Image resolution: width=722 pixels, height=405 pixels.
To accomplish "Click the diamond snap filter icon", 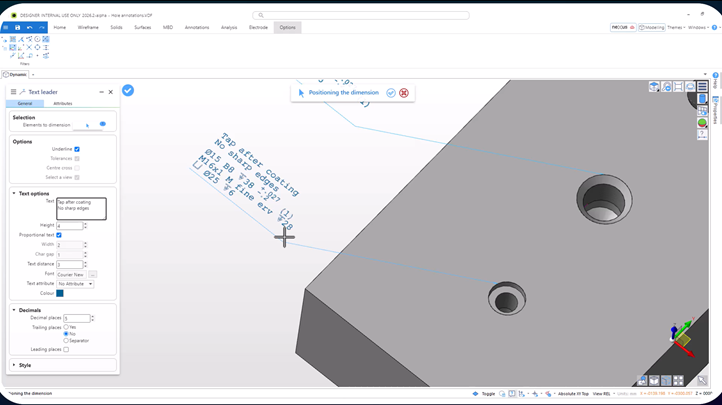I will [37, 47].
